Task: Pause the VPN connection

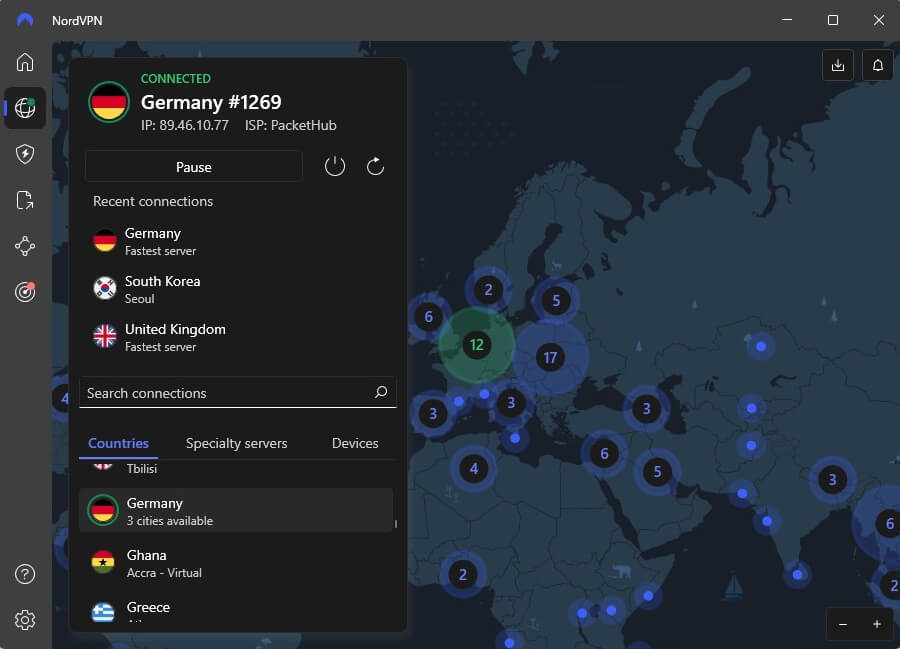Action: [x=193, y=166]
